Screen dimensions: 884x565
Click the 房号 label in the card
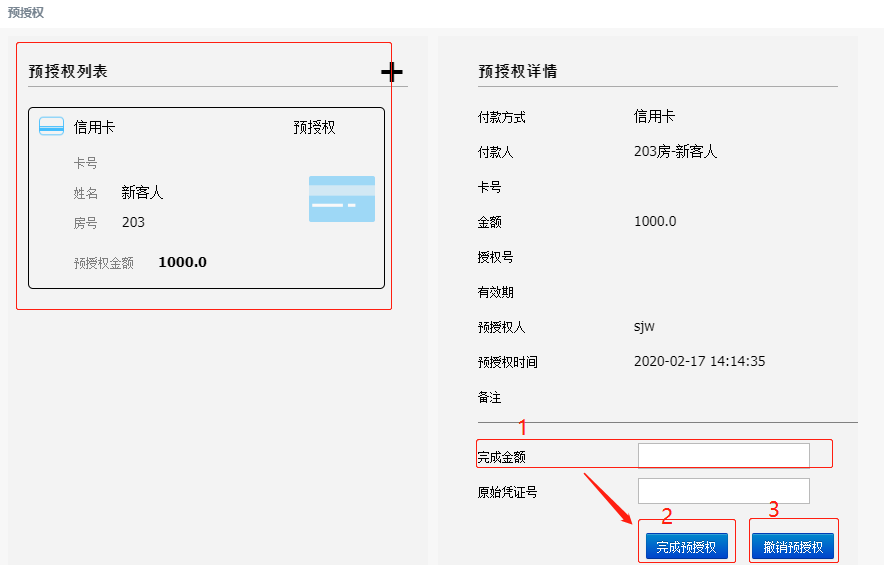(x=86, y=223)
